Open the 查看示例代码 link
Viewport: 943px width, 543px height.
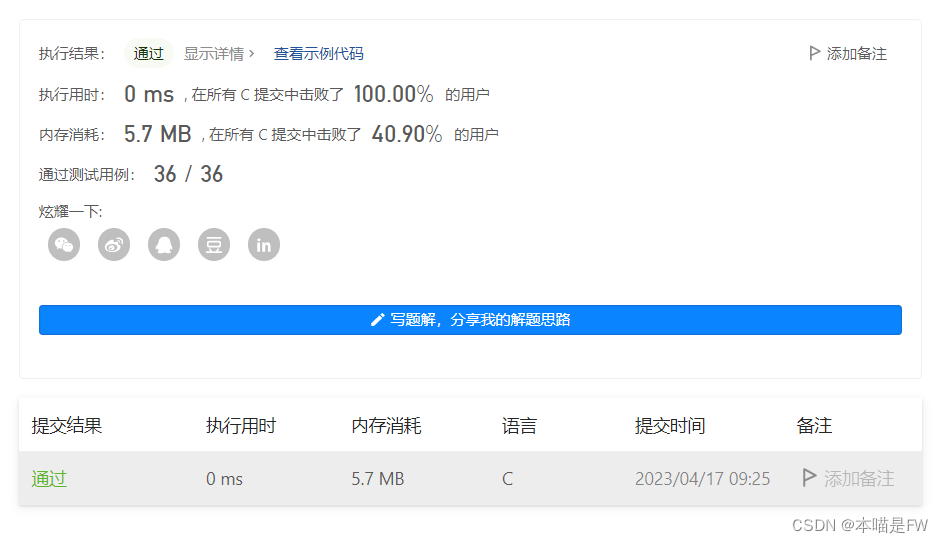(319, 54)
